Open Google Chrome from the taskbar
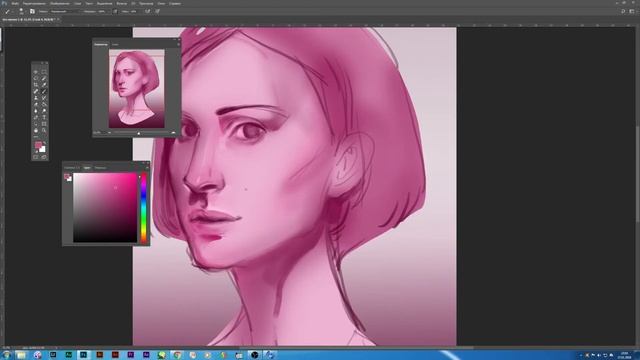Screen dimensions: 640x360 coord(177,355)
